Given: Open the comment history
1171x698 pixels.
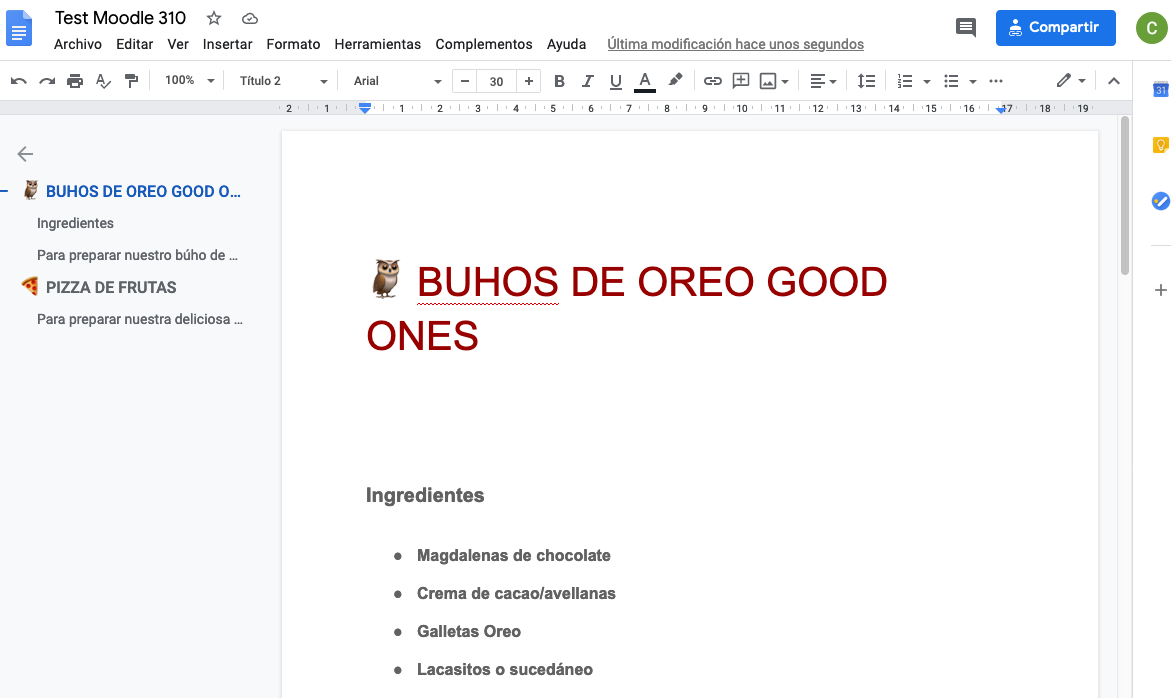Looking at the screenshot, I should [966, 28].
